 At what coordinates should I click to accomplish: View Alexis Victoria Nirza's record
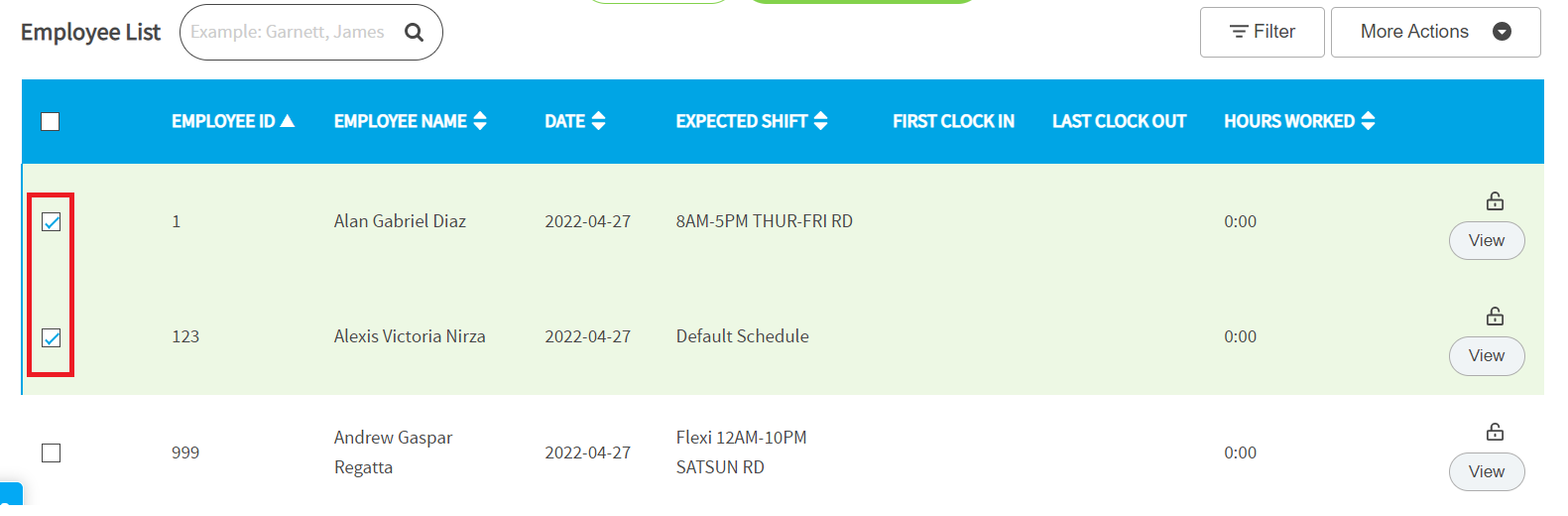[x=1487, y=356]
